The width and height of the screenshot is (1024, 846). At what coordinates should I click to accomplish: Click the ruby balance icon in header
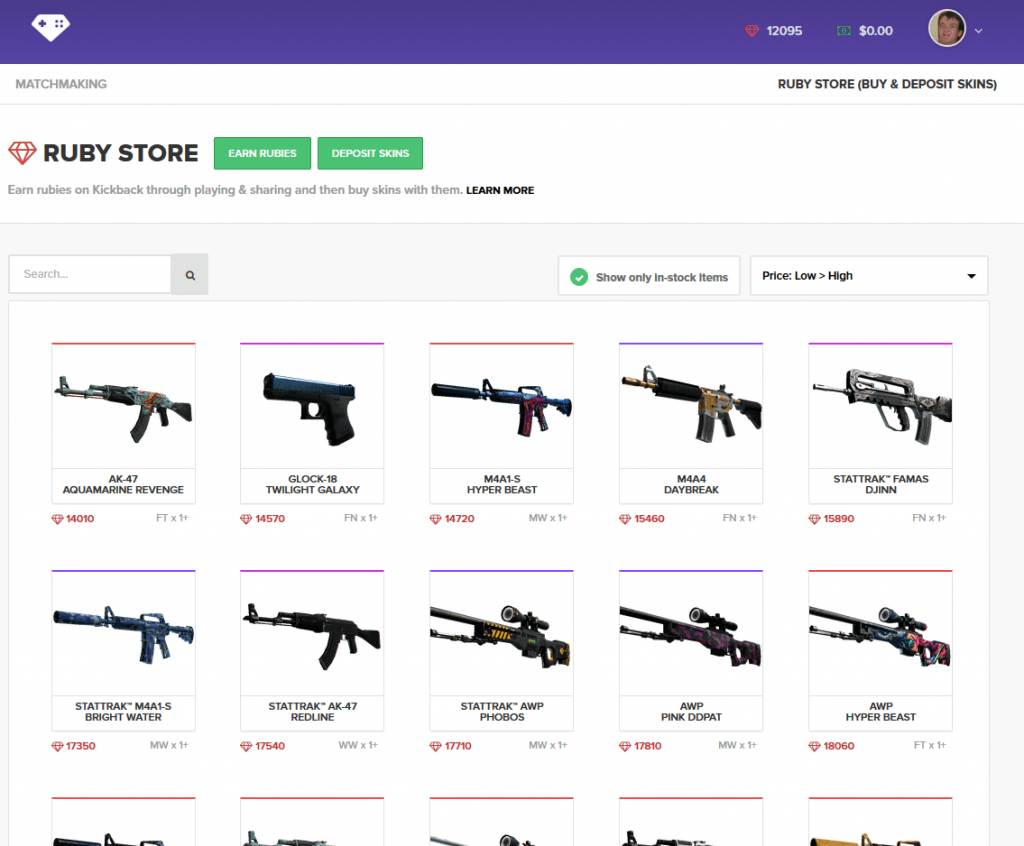point(752,31)
